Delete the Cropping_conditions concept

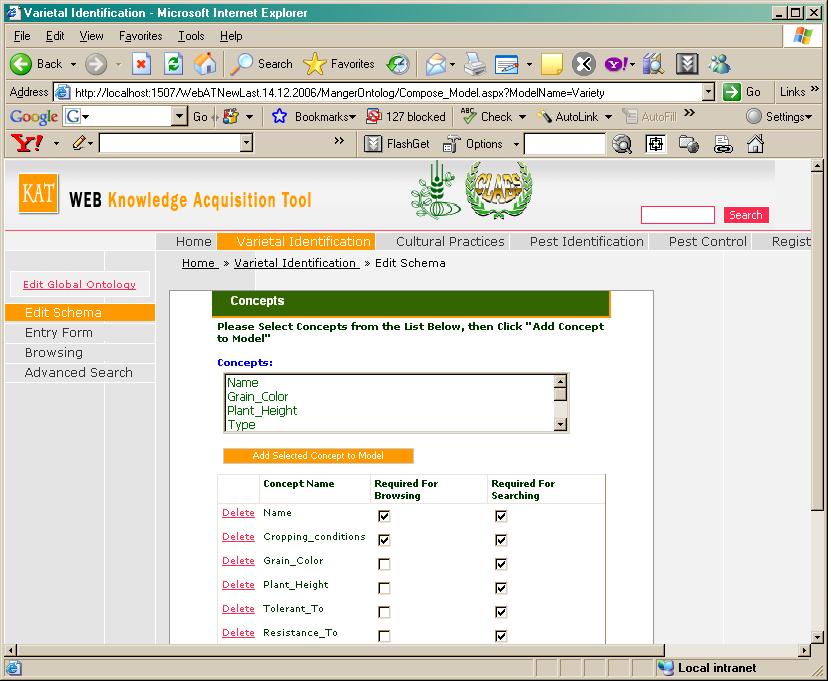(x=238, y=537)
